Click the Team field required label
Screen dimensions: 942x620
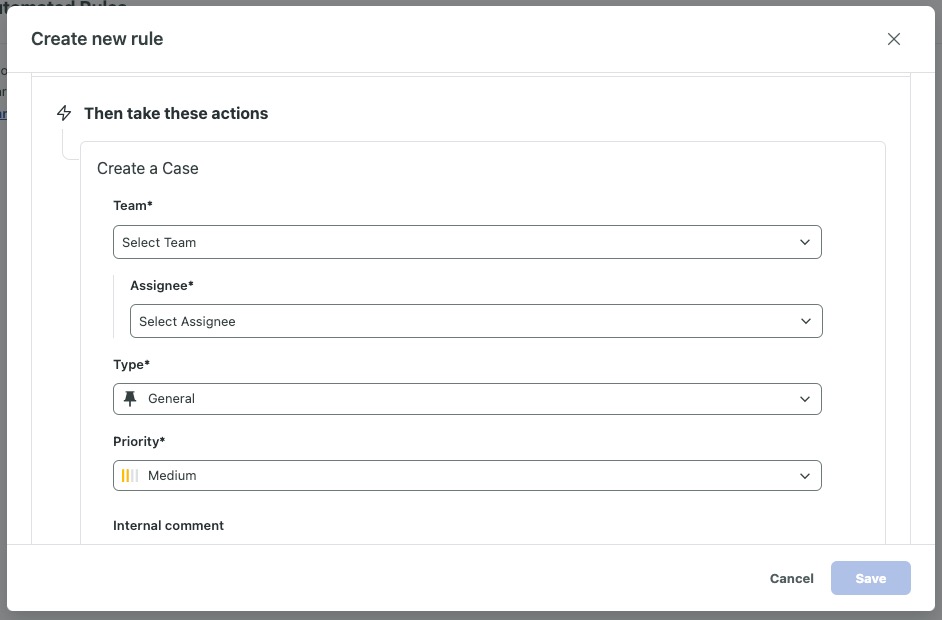coord(133,205)
